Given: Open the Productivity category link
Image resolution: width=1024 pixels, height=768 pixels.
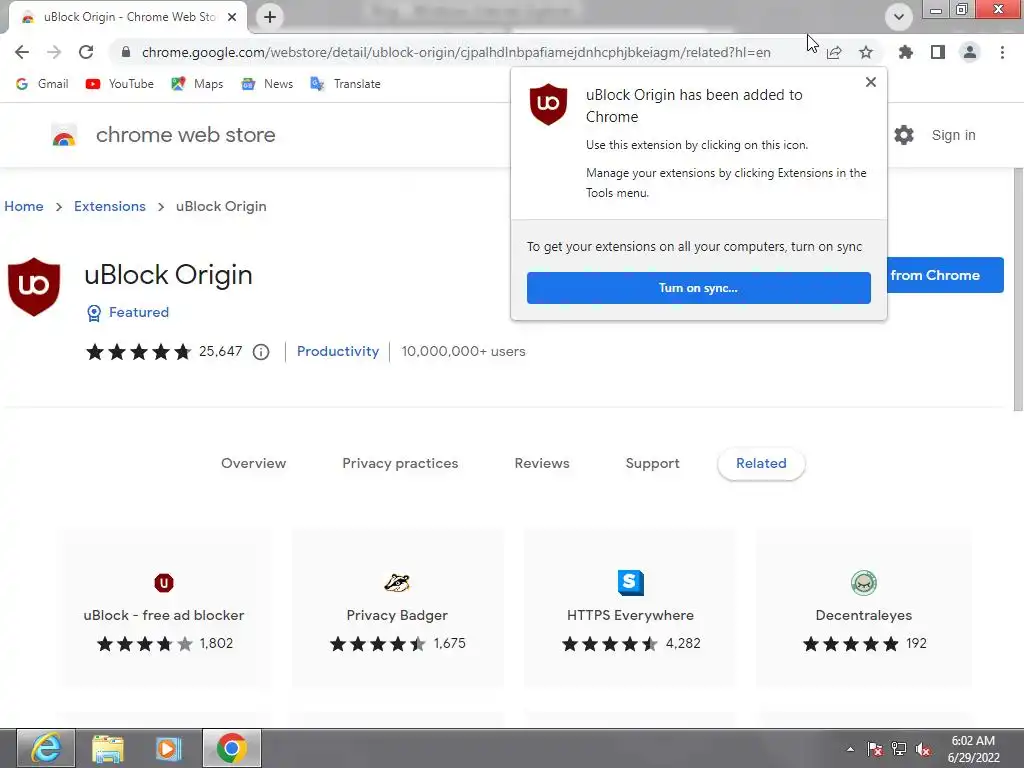Looking at the screenshot, I should pyautogui.click(x=338, y=351).
